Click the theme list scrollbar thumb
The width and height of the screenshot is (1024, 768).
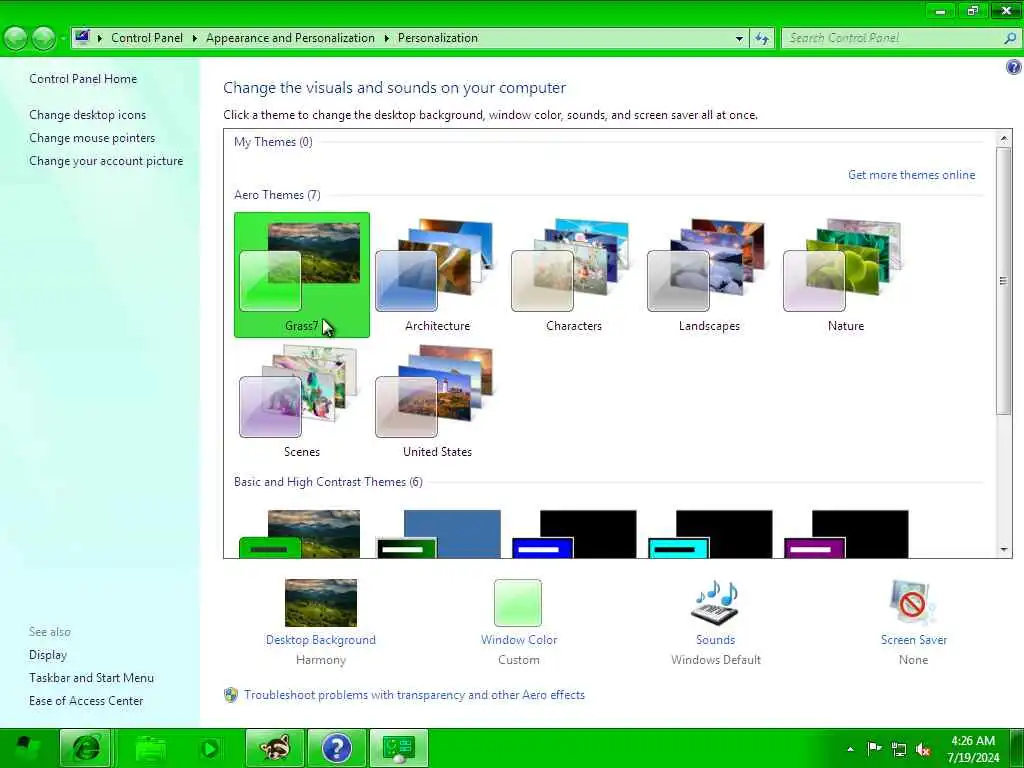[x=1004, y=281]
